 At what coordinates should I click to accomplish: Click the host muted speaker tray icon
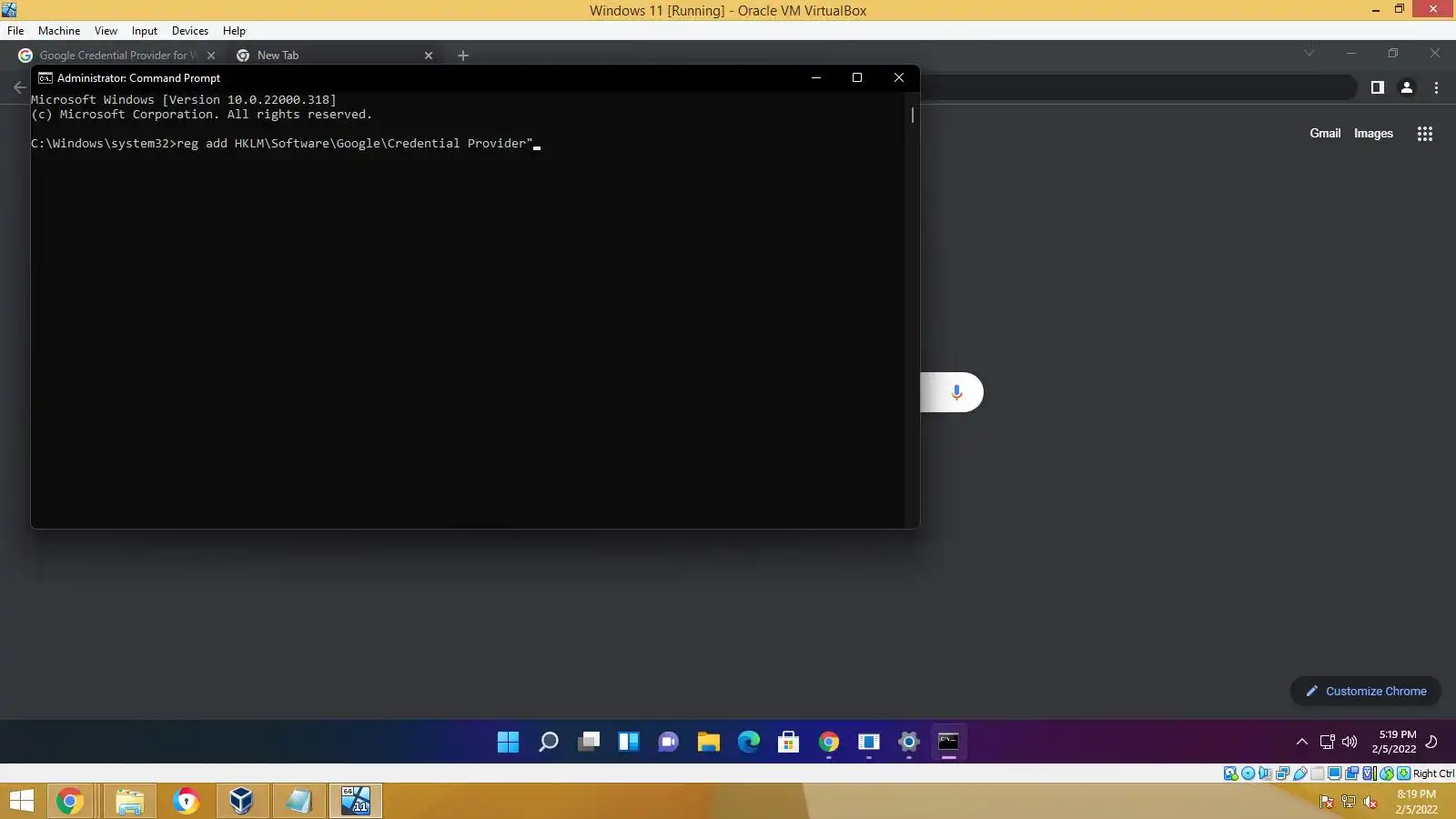click(x=1370, y=802)
